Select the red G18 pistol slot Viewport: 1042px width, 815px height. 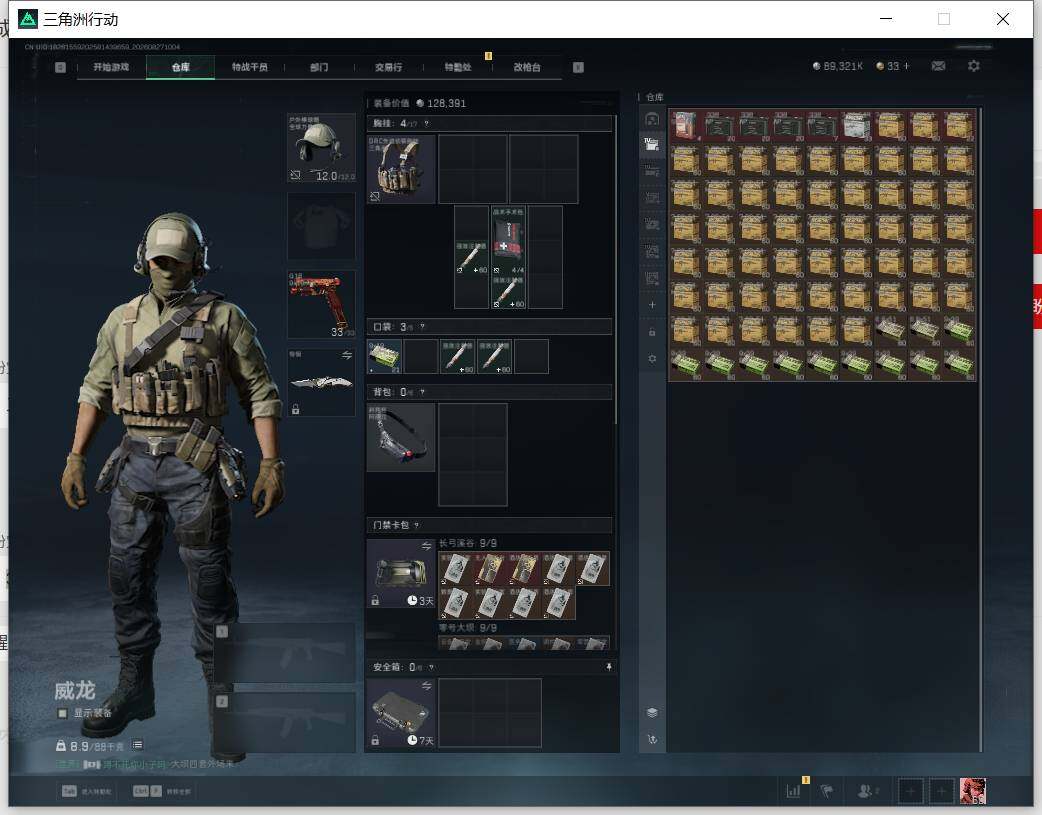(x=322, y=304)
